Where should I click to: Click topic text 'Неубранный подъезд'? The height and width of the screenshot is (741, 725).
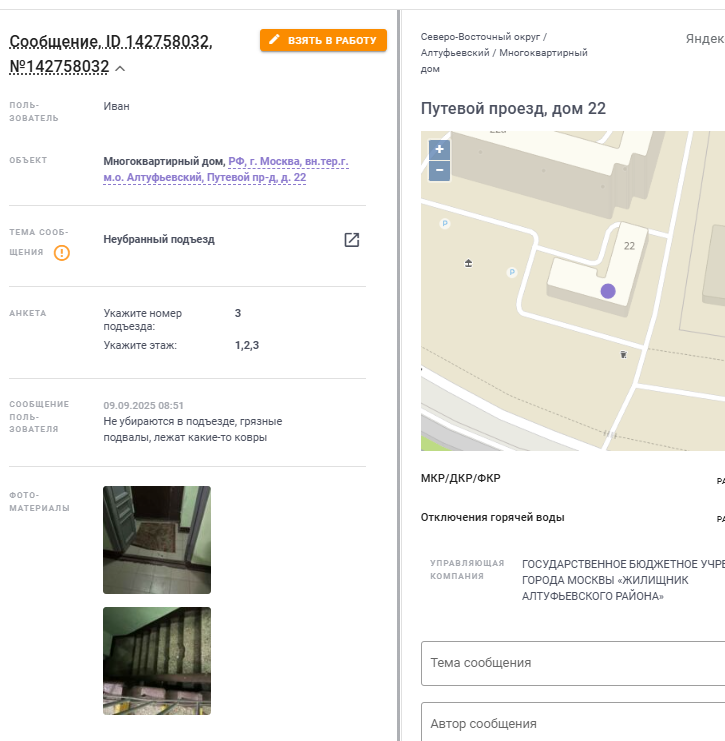tap(159, 240)
